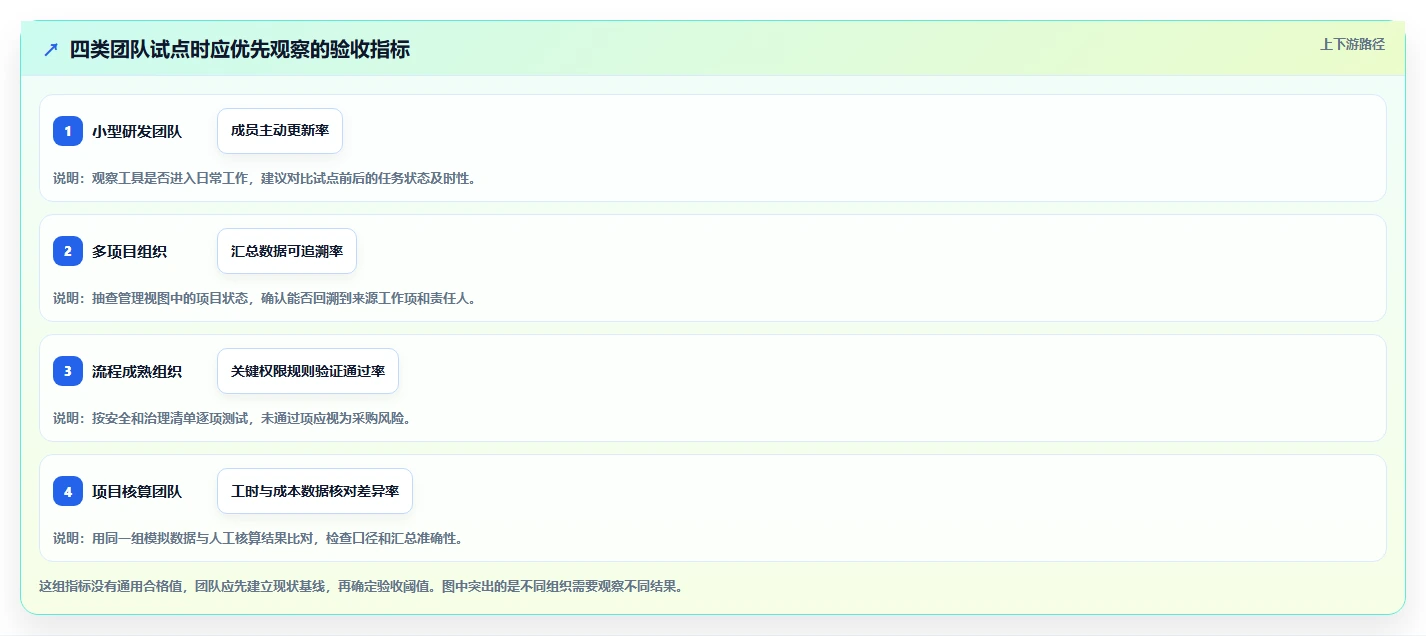
Task: Click the number 2 badge
Action: tap(68, 251)
